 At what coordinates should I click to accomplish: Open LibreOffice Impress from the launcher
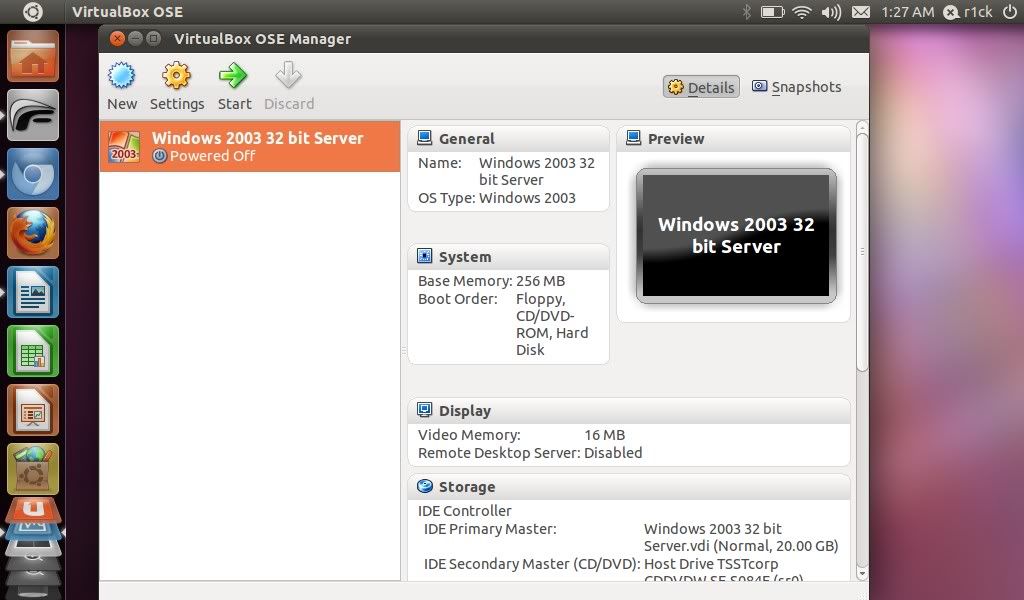coord(33,410)
